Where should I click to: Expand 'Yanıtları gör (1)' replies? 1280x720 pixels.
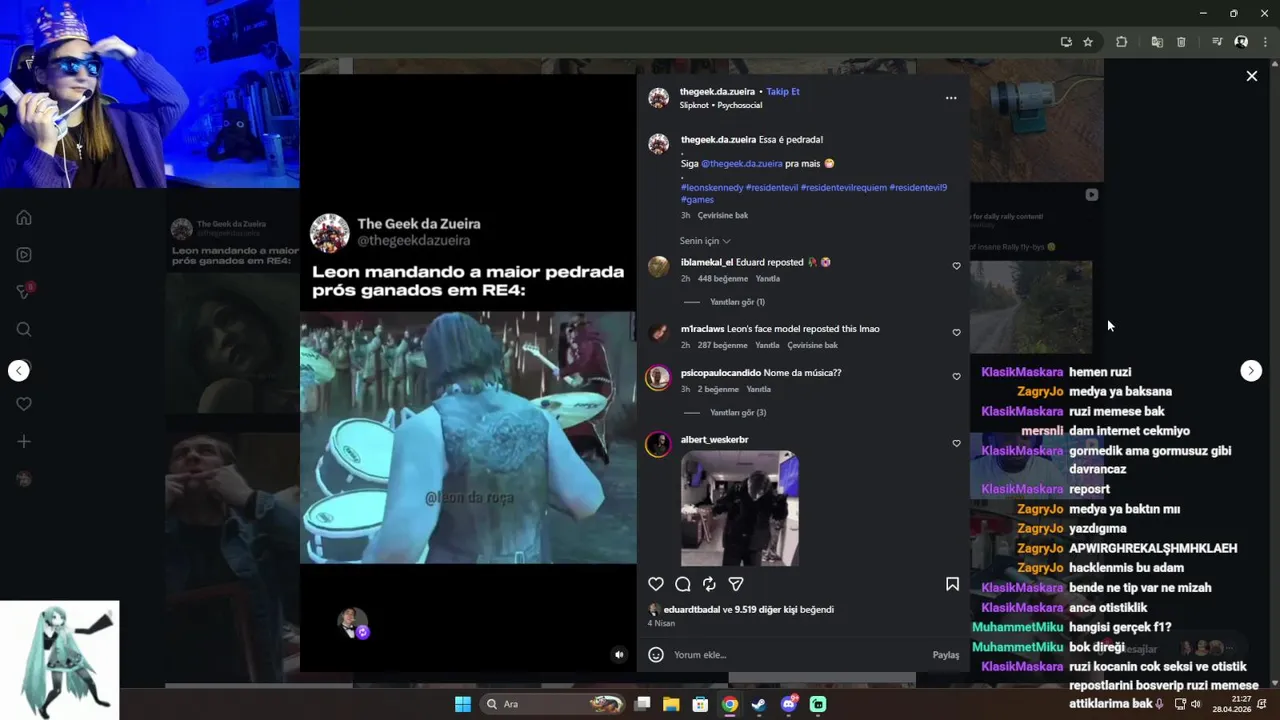coord(737,302)
